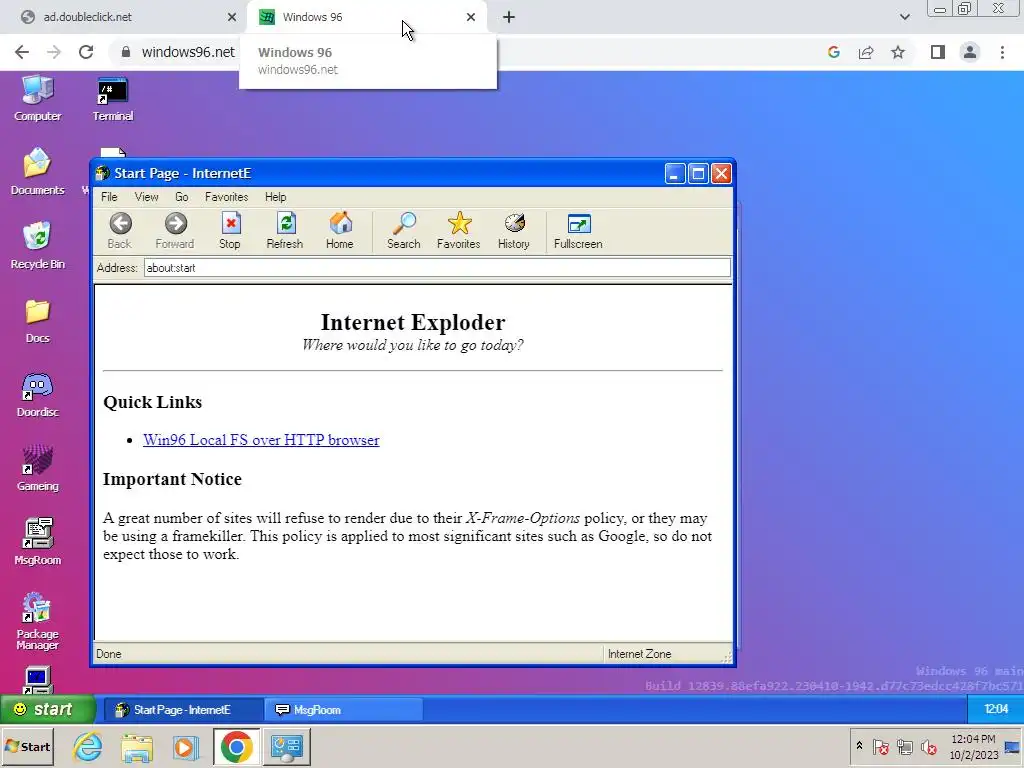The width and height of the screenshot is (1024, 768).
Task: Click the muted volume tray icon
Action: point(928,746)
